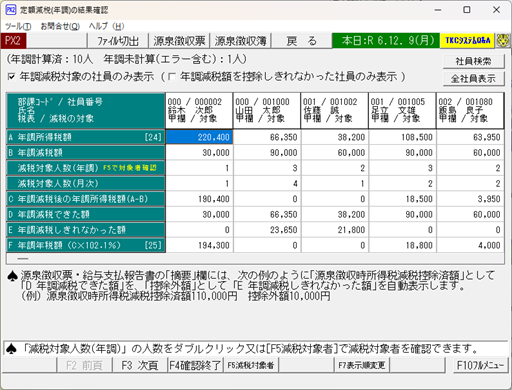Click the red PX2 logo on toolbar
Viewport: 512px width, 390px height.
tap(13, 41)
